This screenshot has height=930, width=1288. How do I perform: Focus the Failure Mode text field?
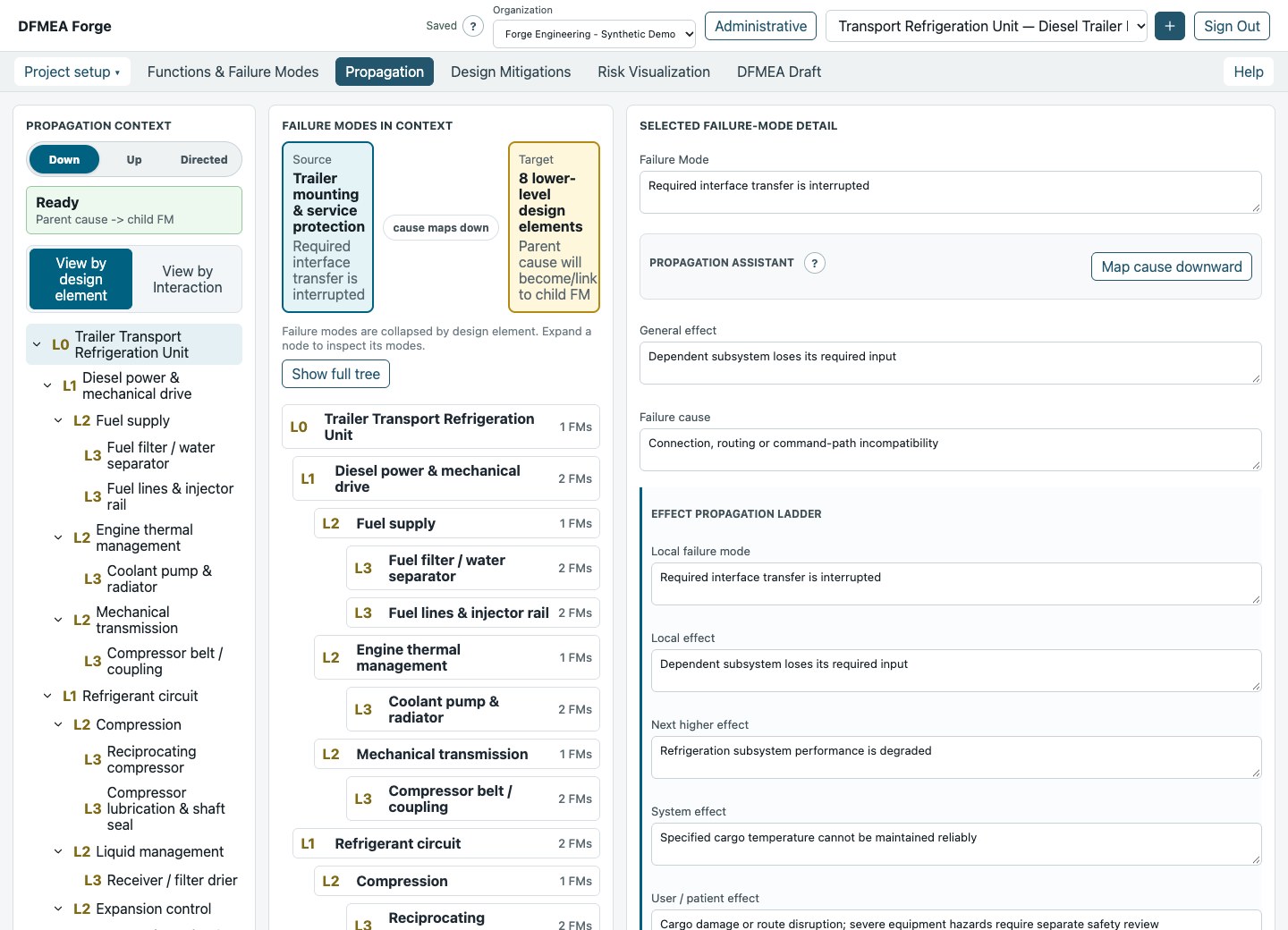950,192
